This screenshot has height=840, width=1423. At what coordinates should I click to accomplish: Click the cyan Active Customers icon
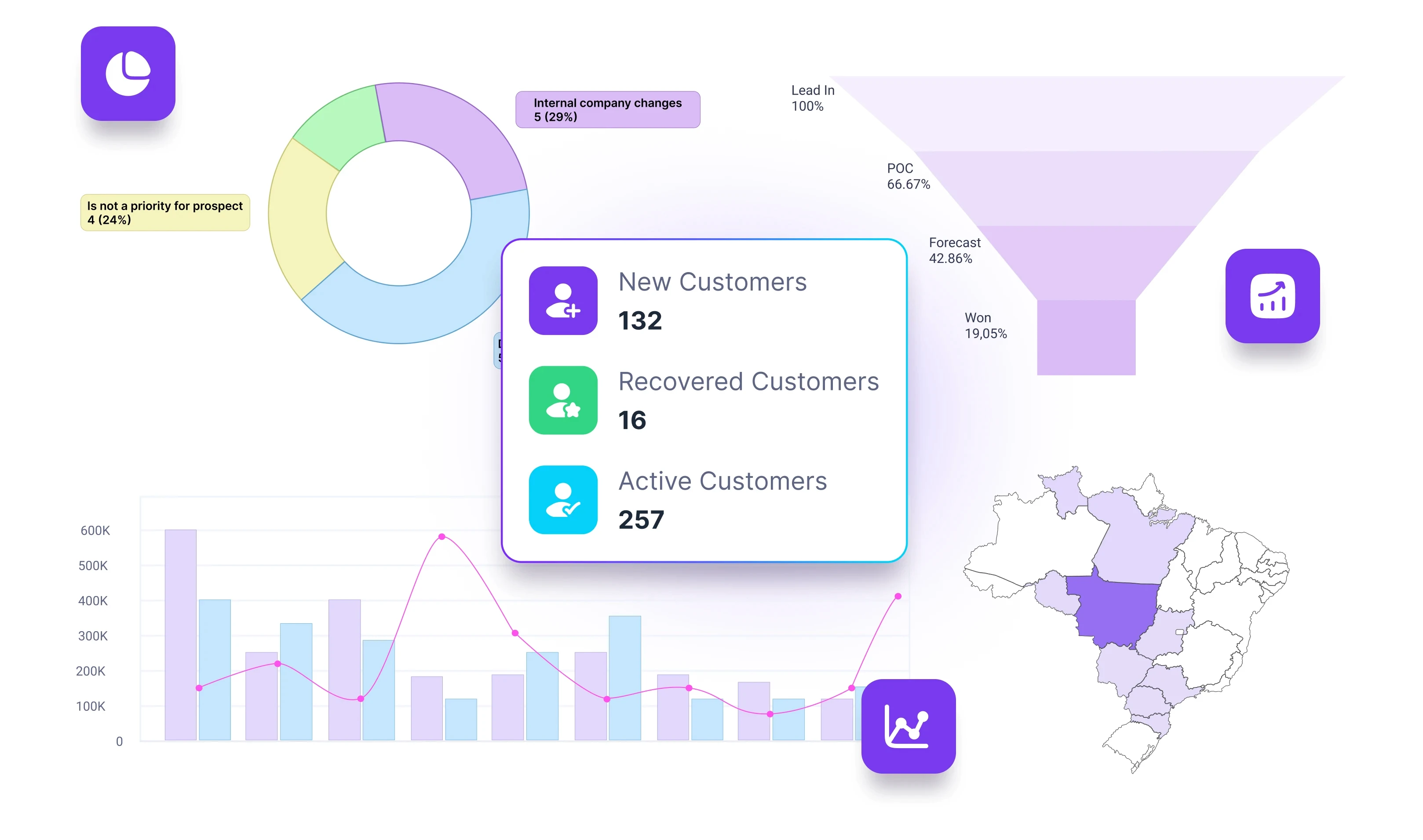coord(563,500)
